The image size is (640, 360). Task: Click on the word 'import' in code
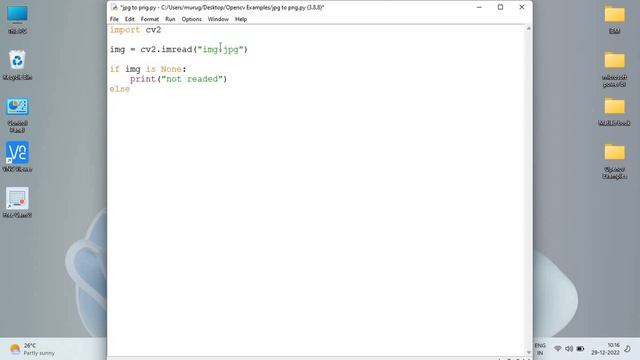[124, 30]
